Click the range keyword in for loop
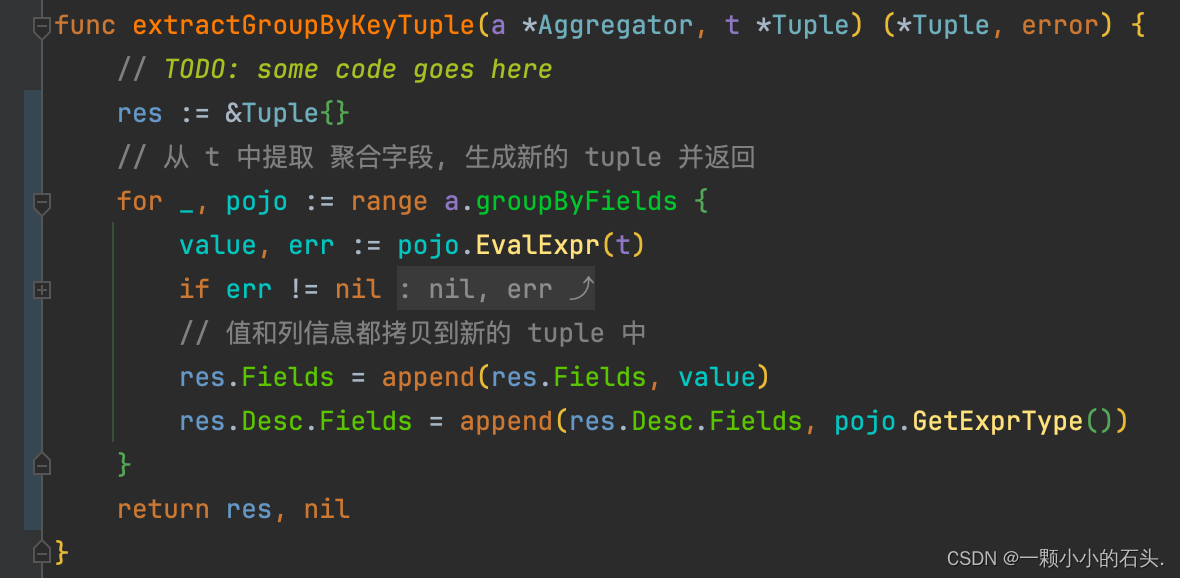Viewport: 1180px width, 578px height. coord(389,202)
